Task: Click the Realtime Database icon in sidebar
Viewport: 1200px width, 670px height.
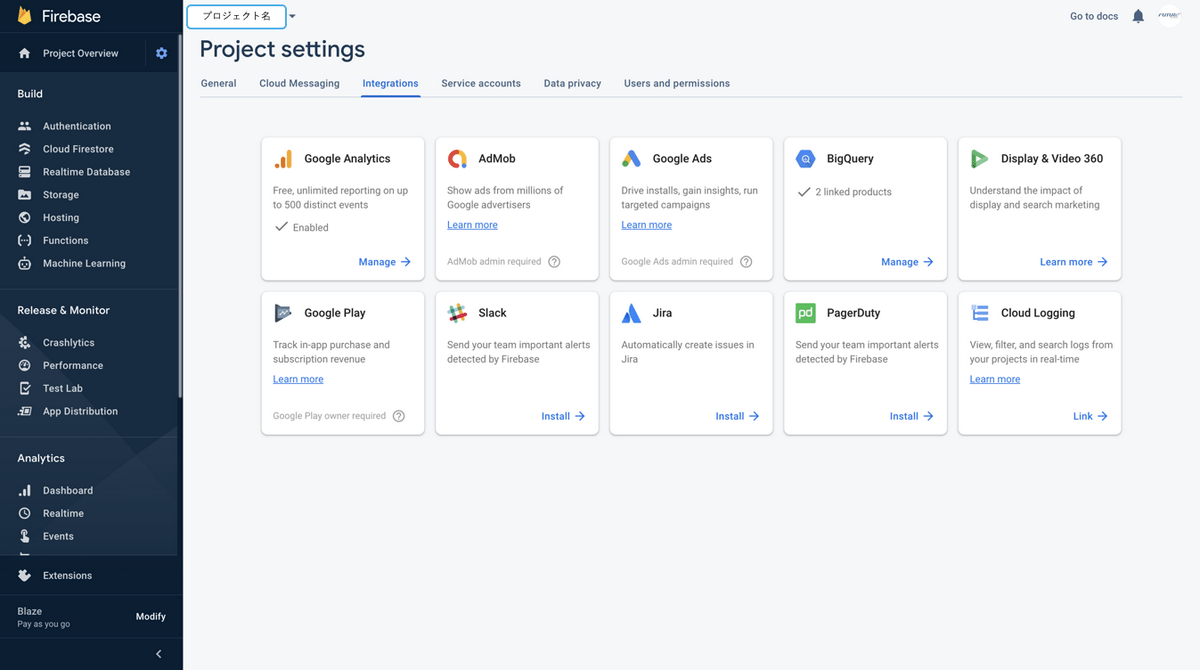Action: 25,172
